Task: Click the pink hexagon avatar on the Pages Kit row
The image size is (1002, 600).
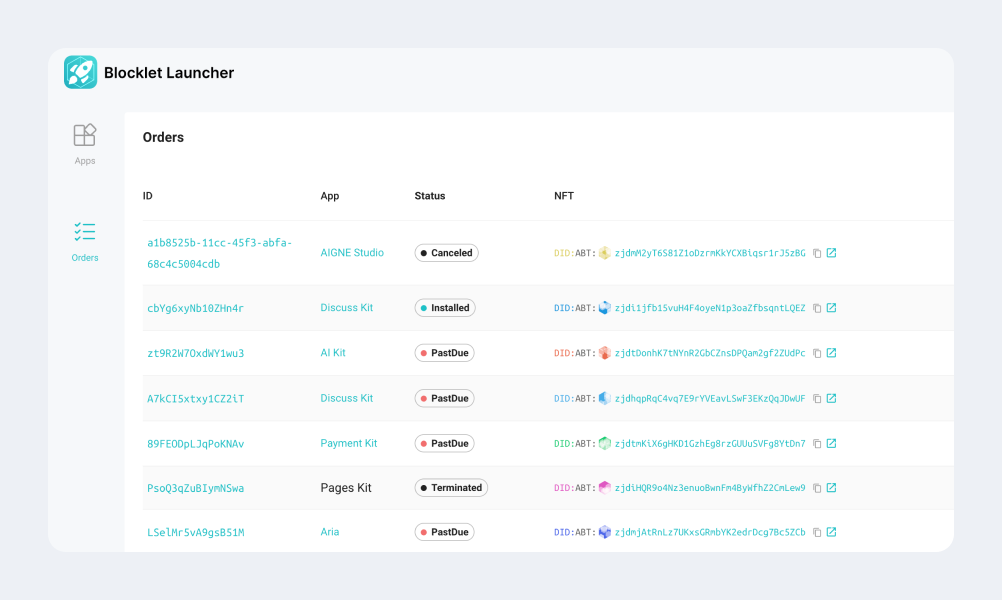Action: tap(604, 488)
